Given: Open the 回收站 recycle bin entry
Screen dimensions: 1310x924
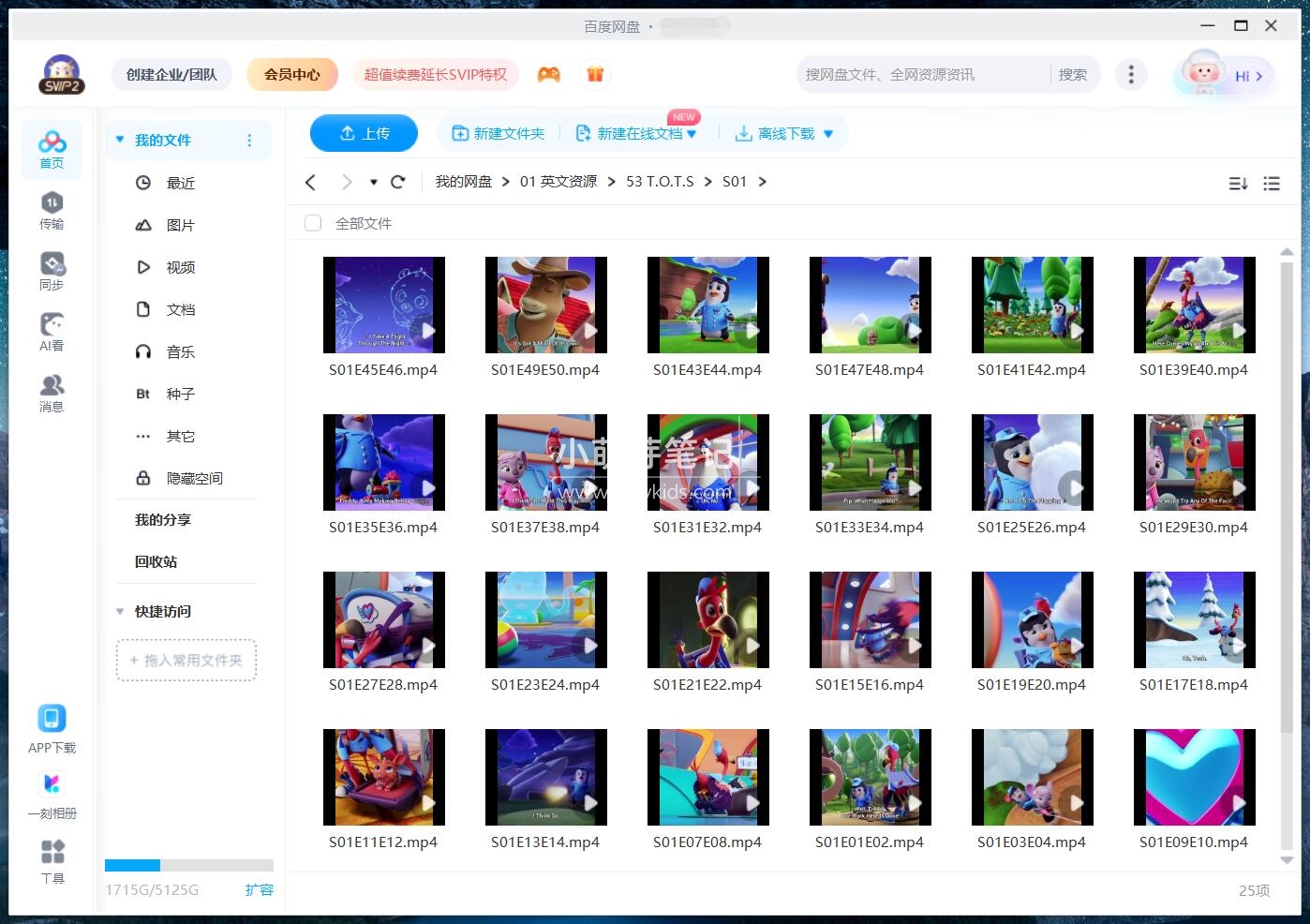Looking at the screenshot, I should [156, 561].
